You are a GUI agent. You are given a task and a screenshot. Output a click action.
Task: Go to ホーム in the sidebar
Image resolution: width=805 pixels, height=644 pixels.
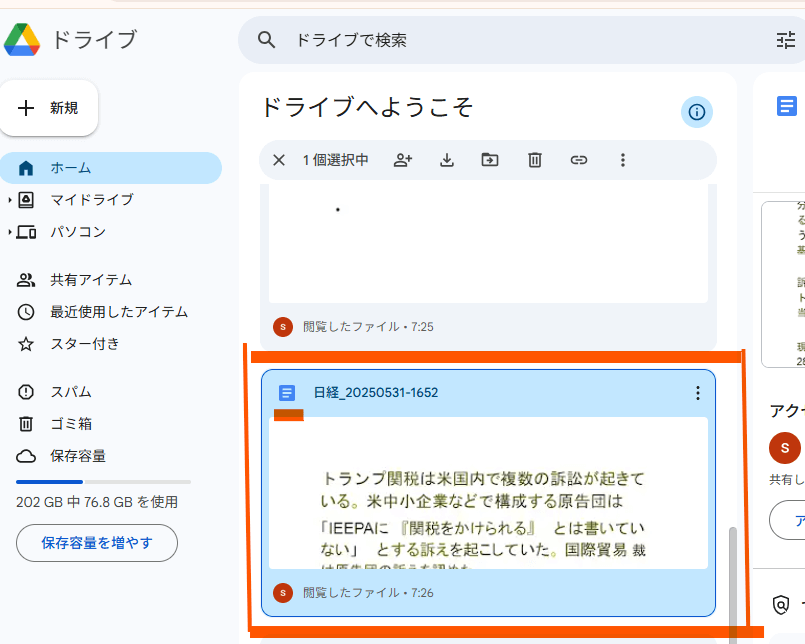(111, 168)
